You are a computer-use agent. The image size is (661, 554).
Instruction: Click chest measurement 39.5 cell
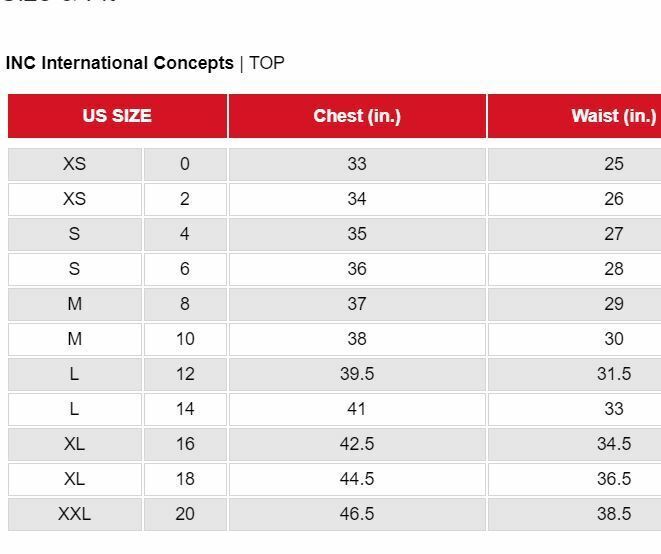(x=357, y=374)
